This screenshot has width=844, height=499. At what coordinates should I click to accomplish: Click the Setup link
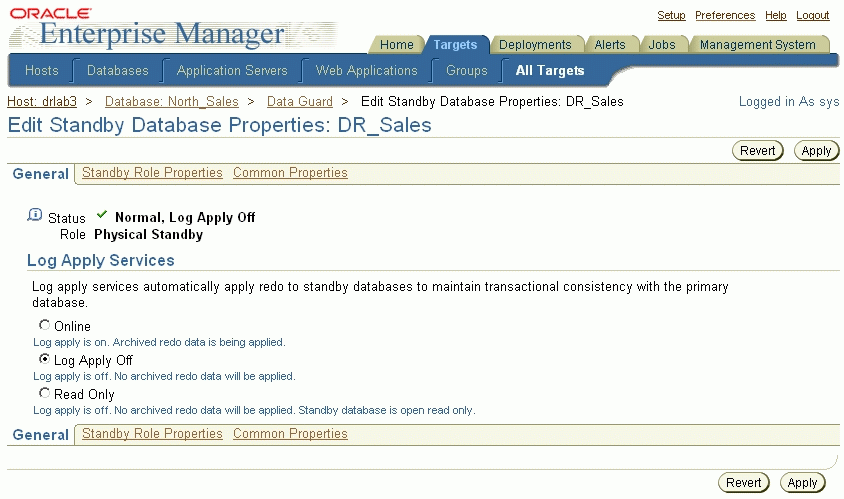coord(671,15)
